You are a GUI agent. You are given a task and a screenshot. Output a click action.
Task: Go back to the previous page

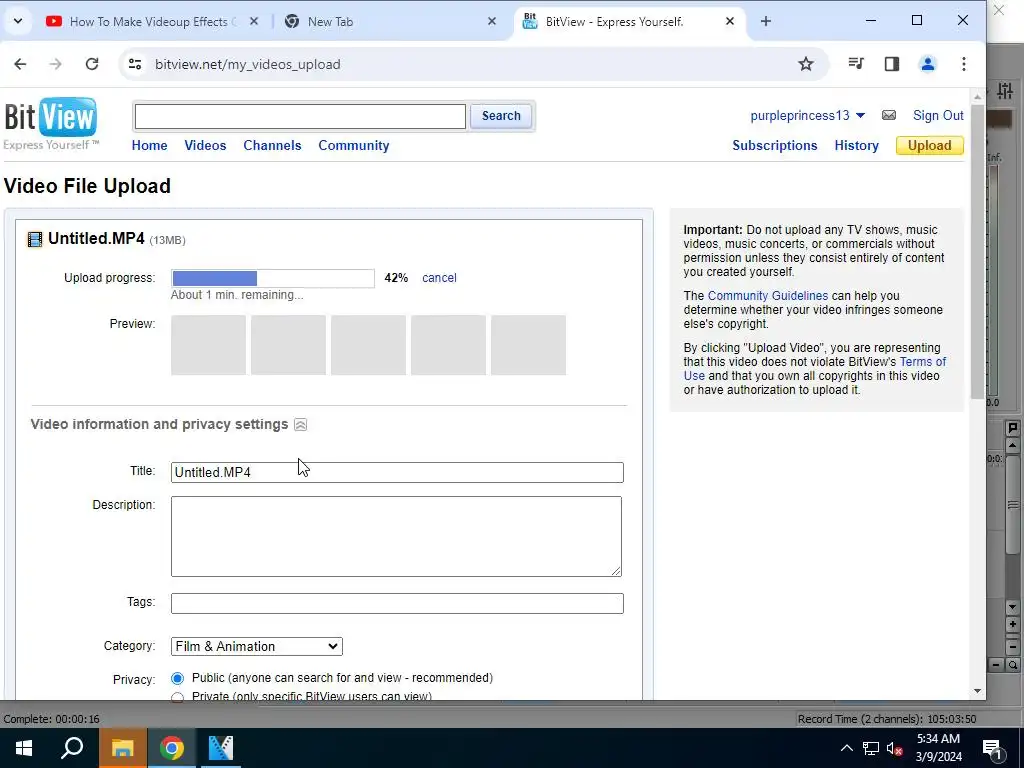(20, 64)
